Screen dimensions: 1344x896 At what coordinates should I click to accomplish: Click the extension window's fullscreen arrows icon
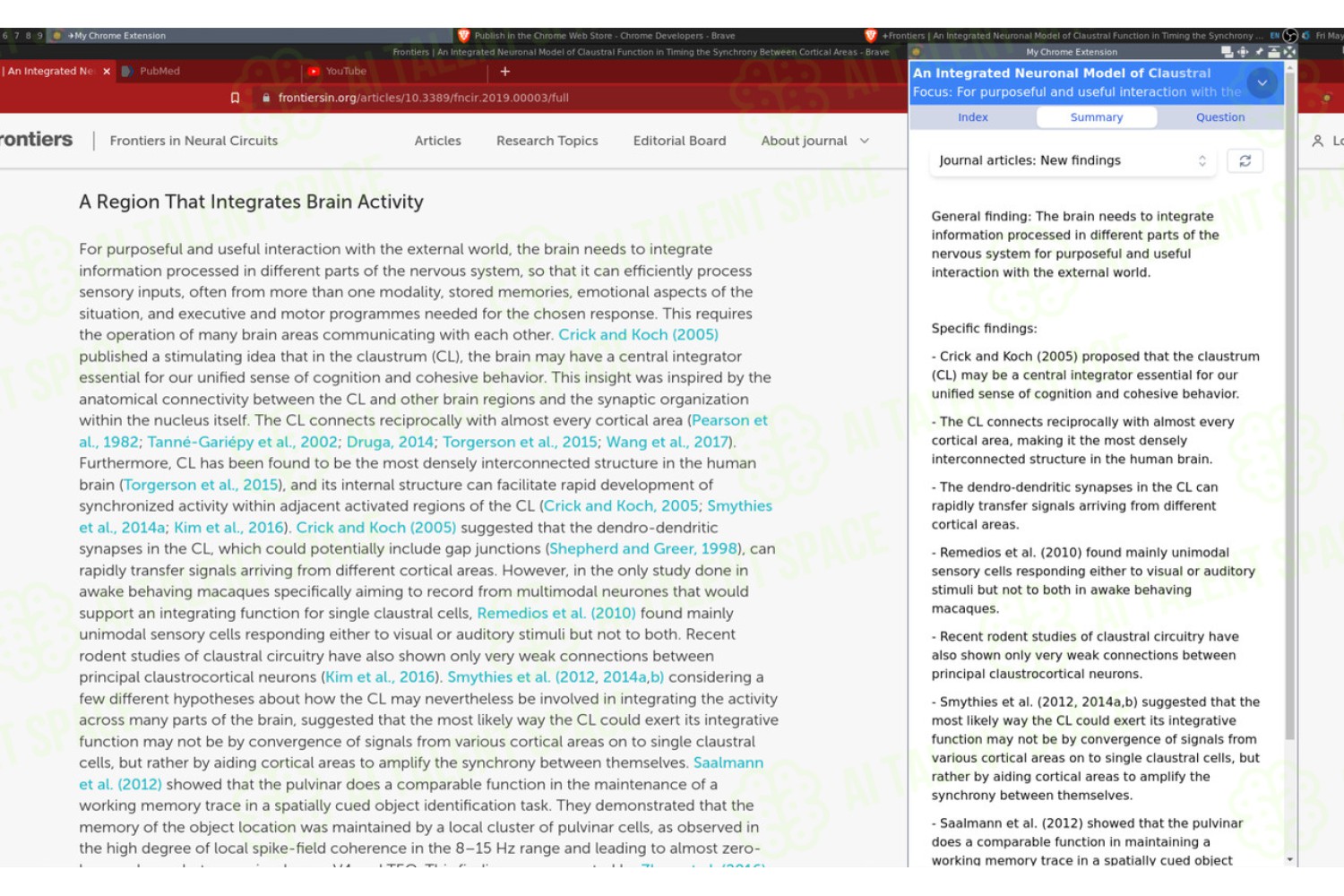1289,52
